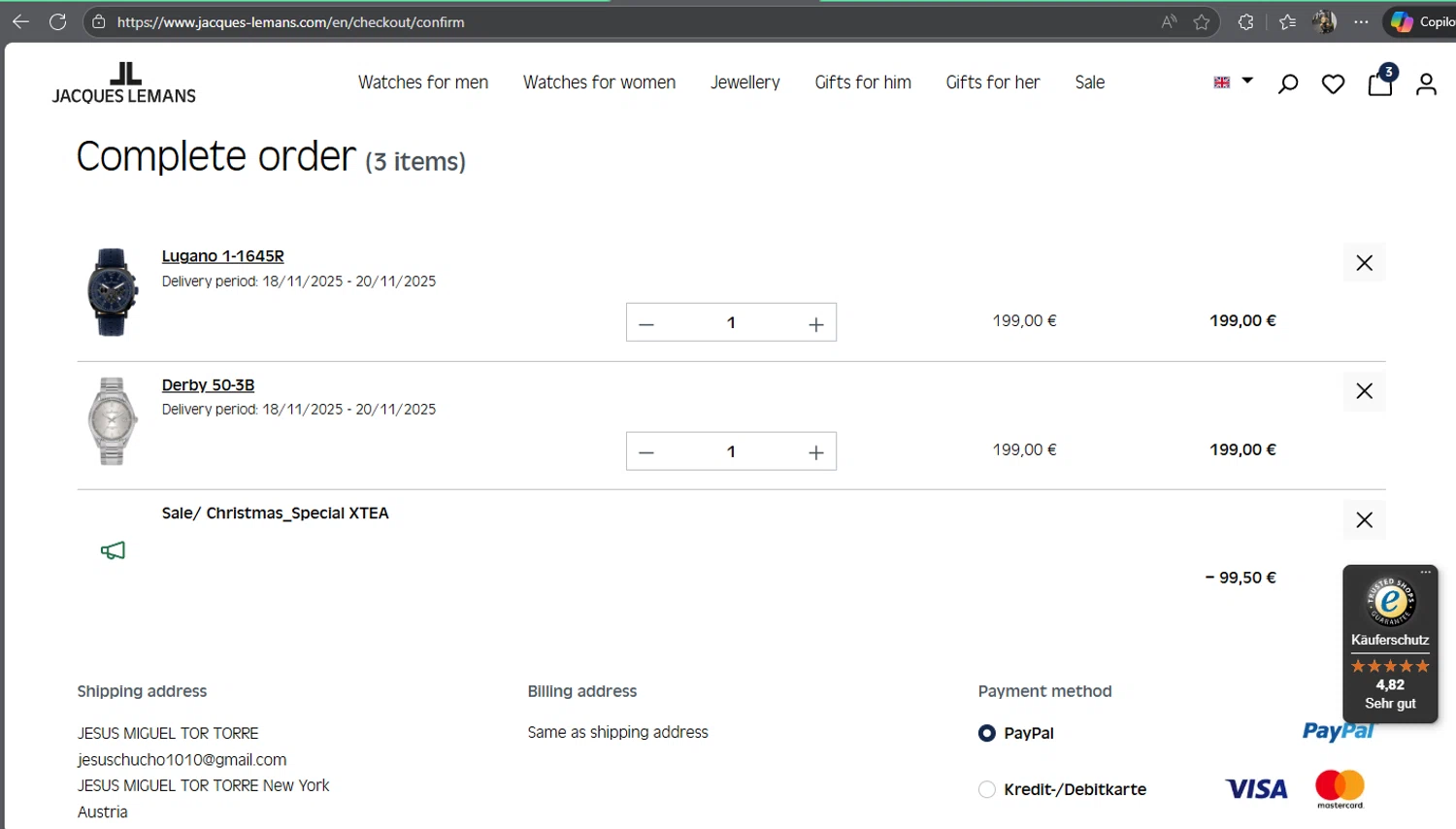
Task: Open browser settings three-dot menu
Action: 1361,21
